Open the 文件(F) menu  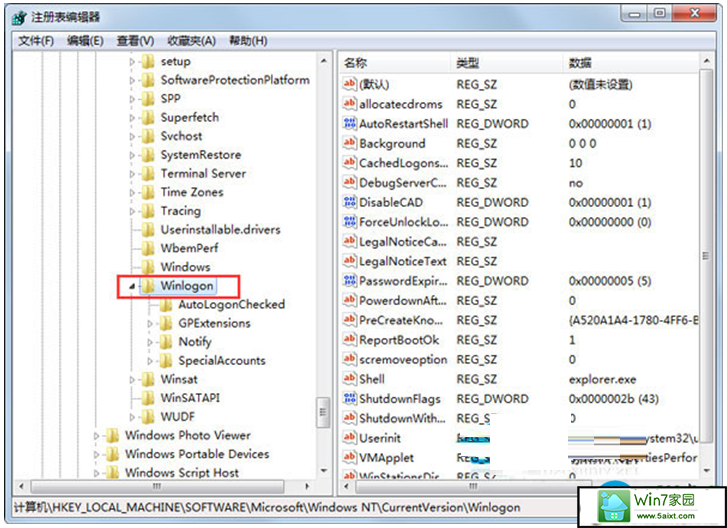tap(36, 41)
